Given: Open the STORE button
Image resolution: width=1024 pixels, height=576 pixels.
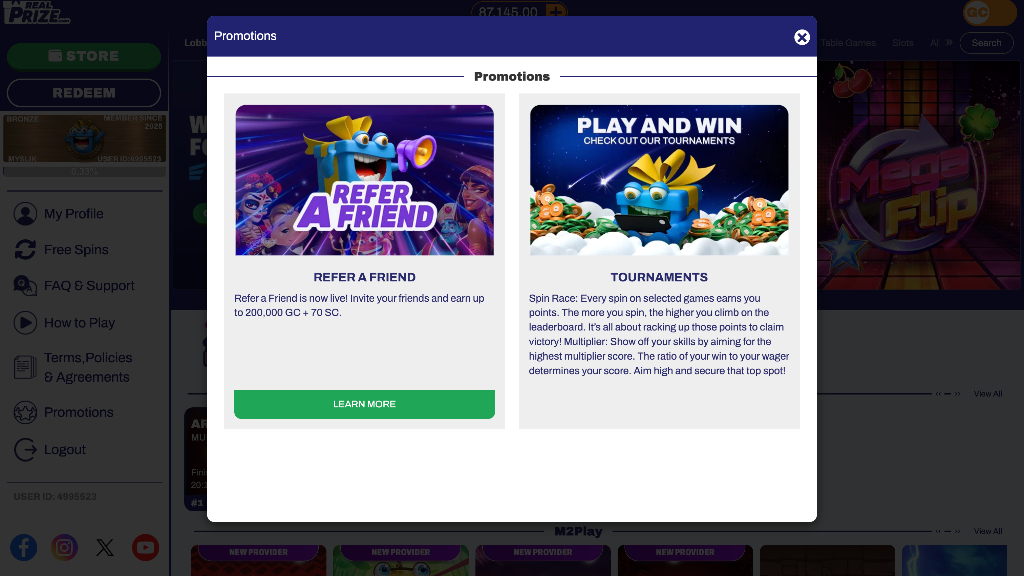Looking at the screenshot, I should [x=84, y=56].
